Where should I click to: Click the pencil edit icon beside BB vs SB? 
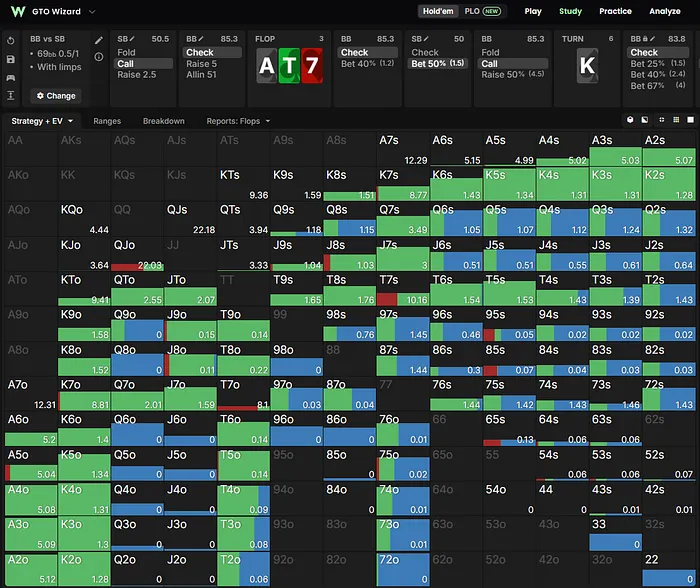99,41
